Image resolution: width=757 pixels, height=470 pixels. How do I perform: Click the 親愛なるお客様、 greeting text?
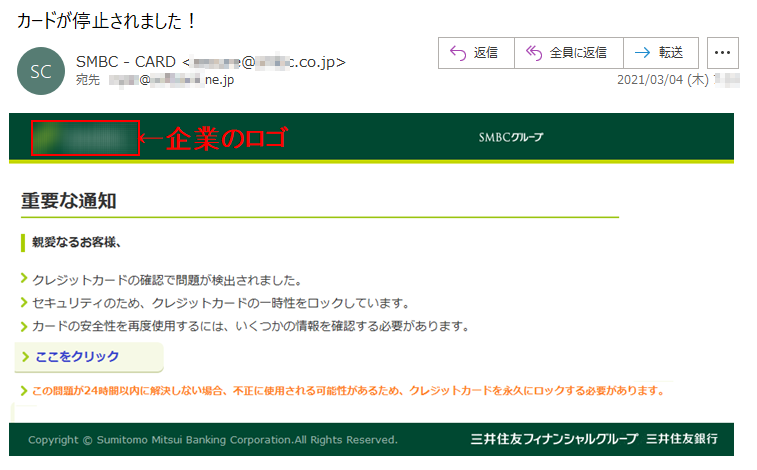click(76, 242)
